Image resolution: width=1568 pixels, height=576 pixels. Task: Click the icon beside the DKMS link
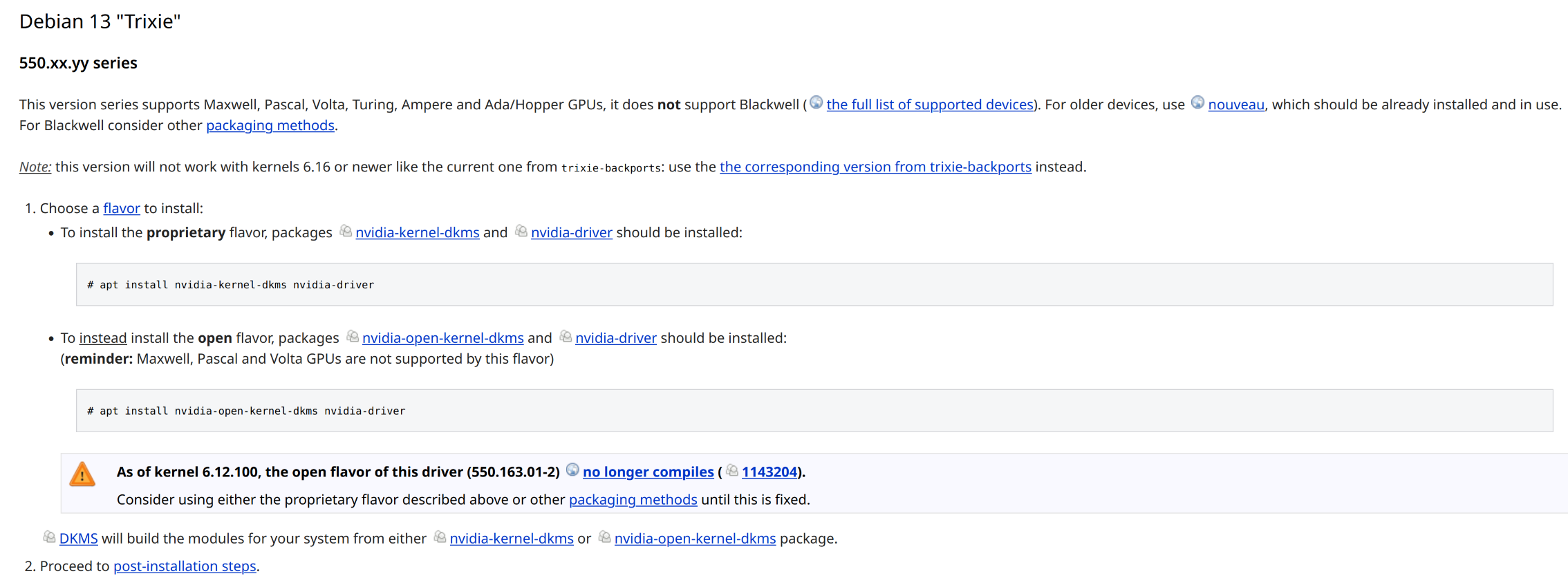50,537
